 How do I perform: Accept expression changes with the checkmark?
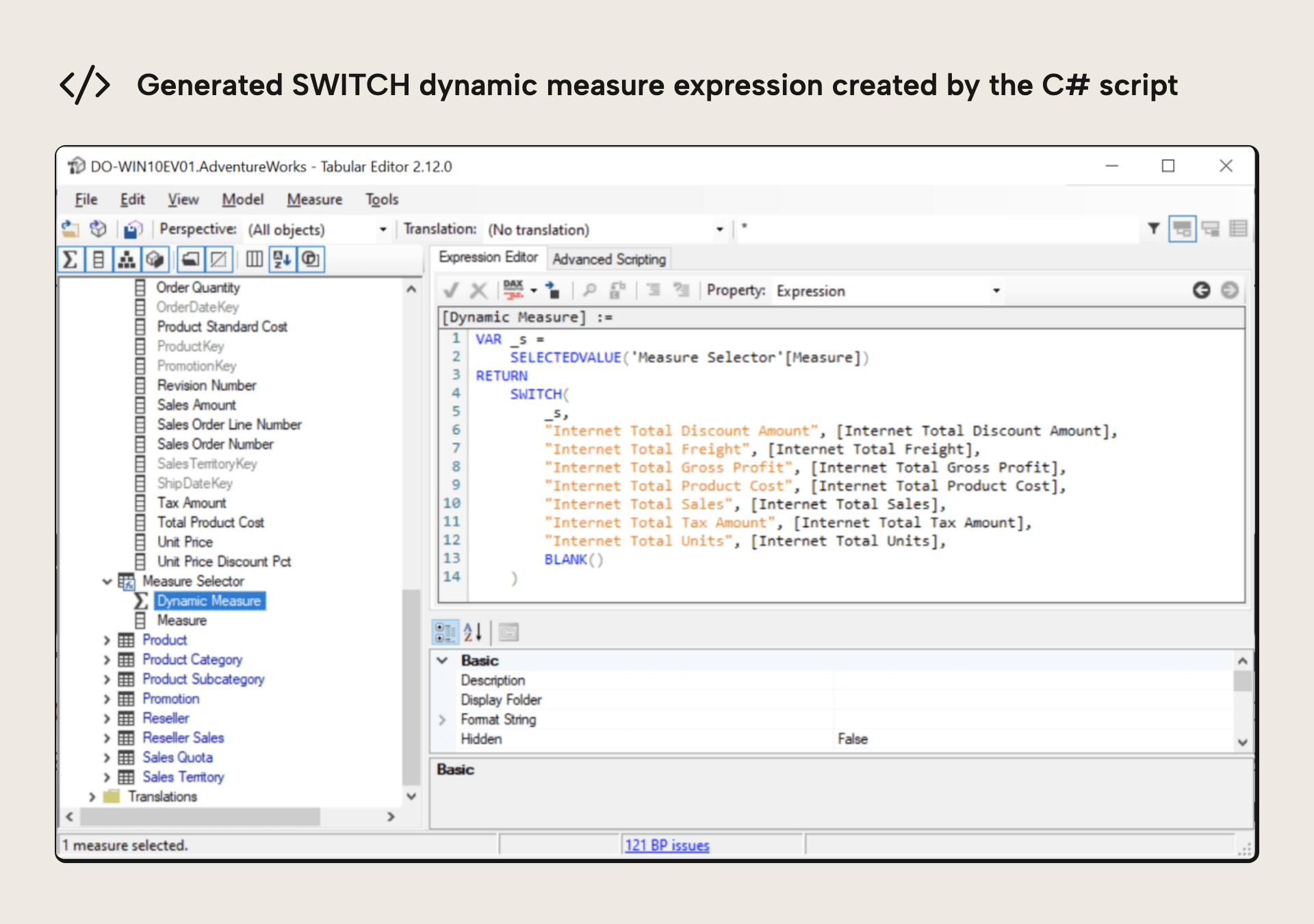[x=450, y=290]
